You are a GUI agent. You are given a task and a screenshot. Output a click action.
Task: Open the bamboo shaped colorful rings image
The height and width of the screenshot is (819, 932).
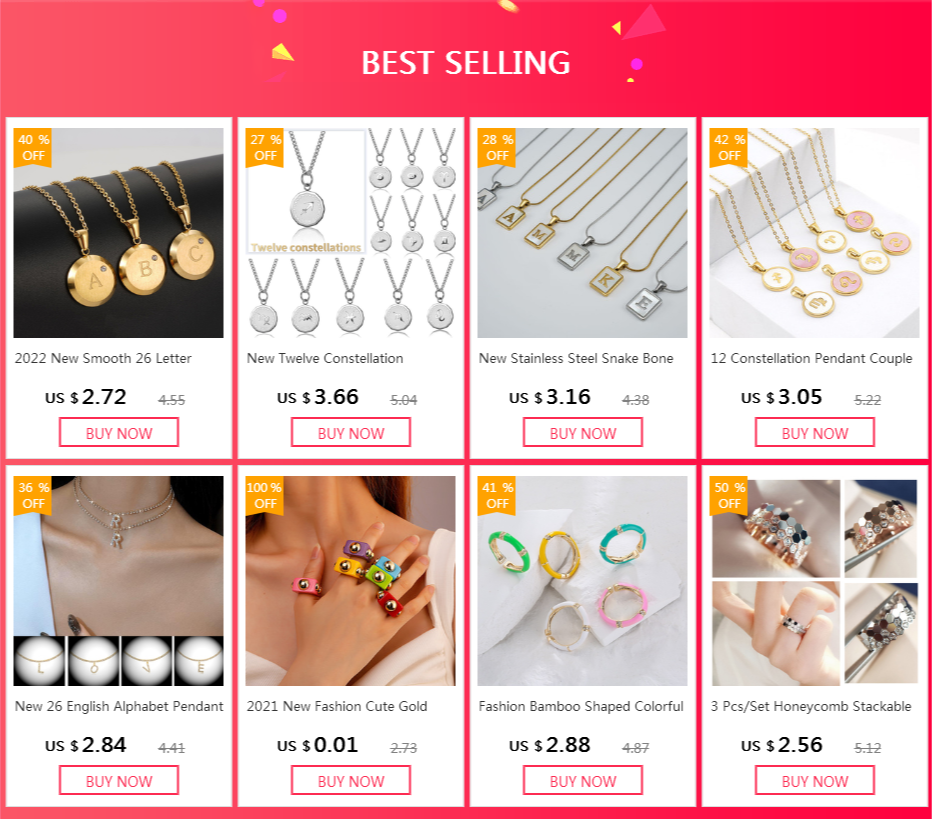click(x=582, y=581)
